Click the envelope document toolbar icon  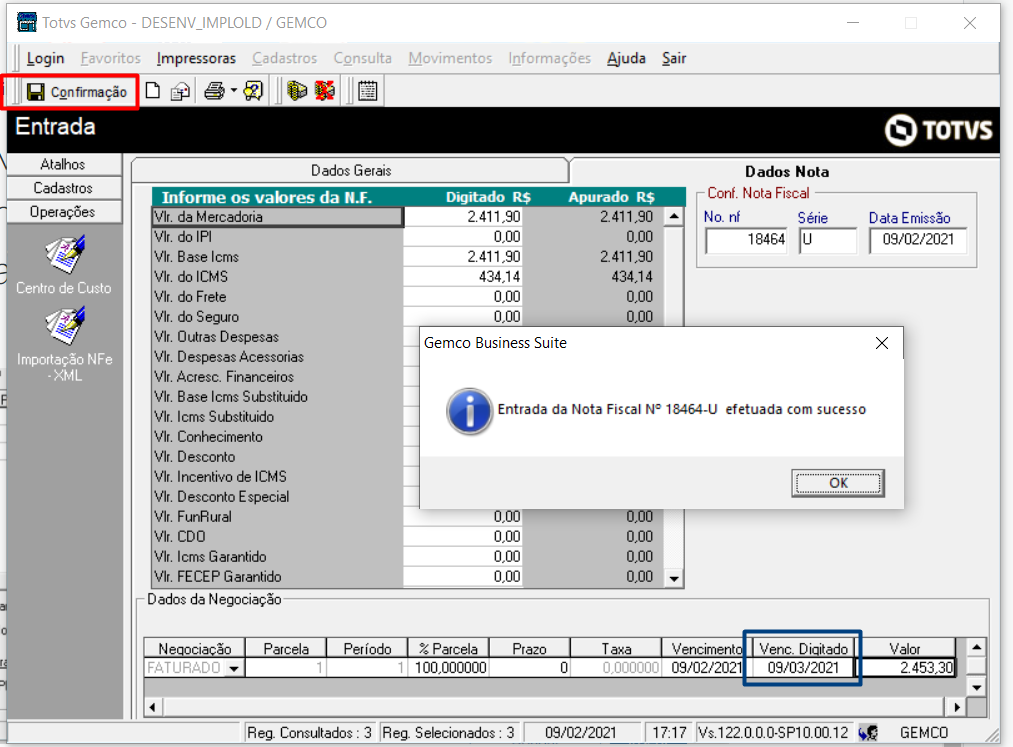click(x=180, y=91)
